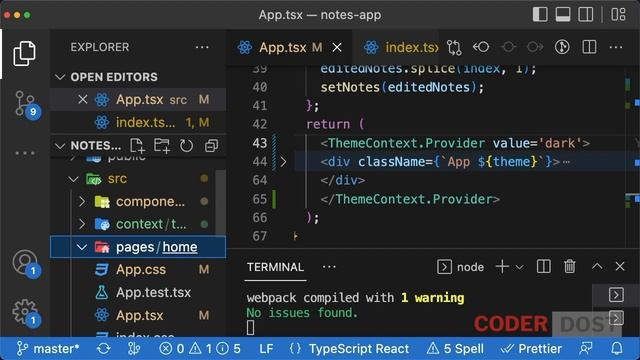Close App.tsx in Open Editors list
Image resolution: width=640 pixels, height=360 pixels.
pos(82,100)
